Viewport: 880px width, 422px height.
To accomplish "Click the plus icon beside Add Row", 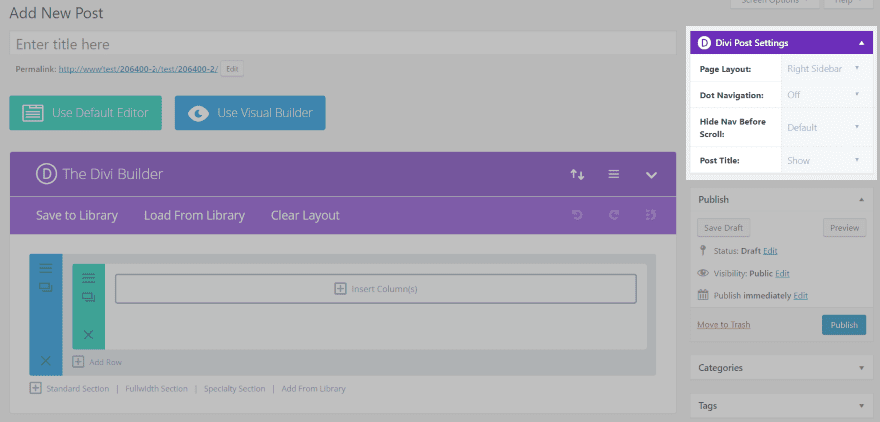I will click(x=78, y=362).
